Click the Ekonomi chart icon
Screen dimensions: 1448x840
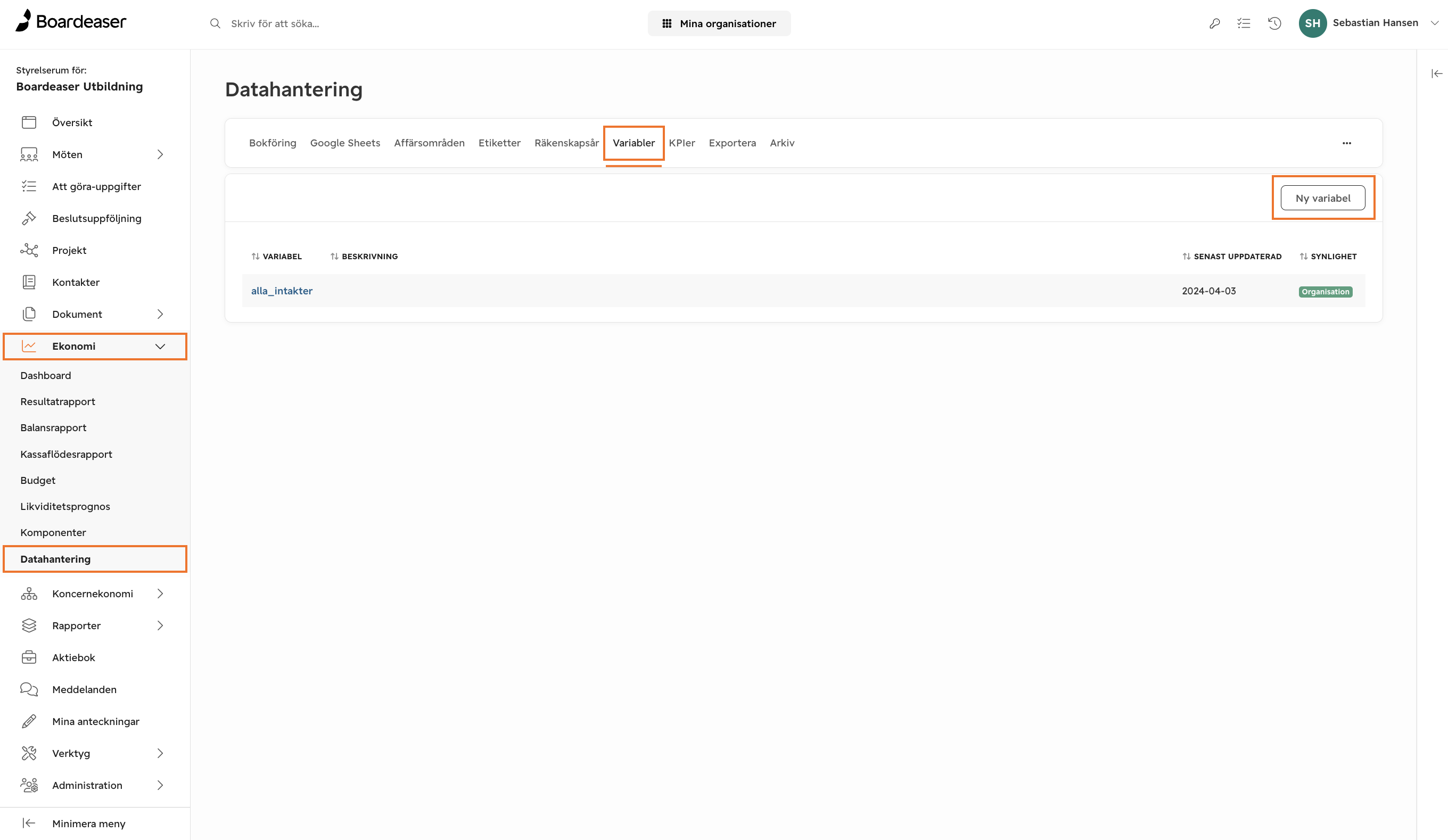(x=29, y=346)
